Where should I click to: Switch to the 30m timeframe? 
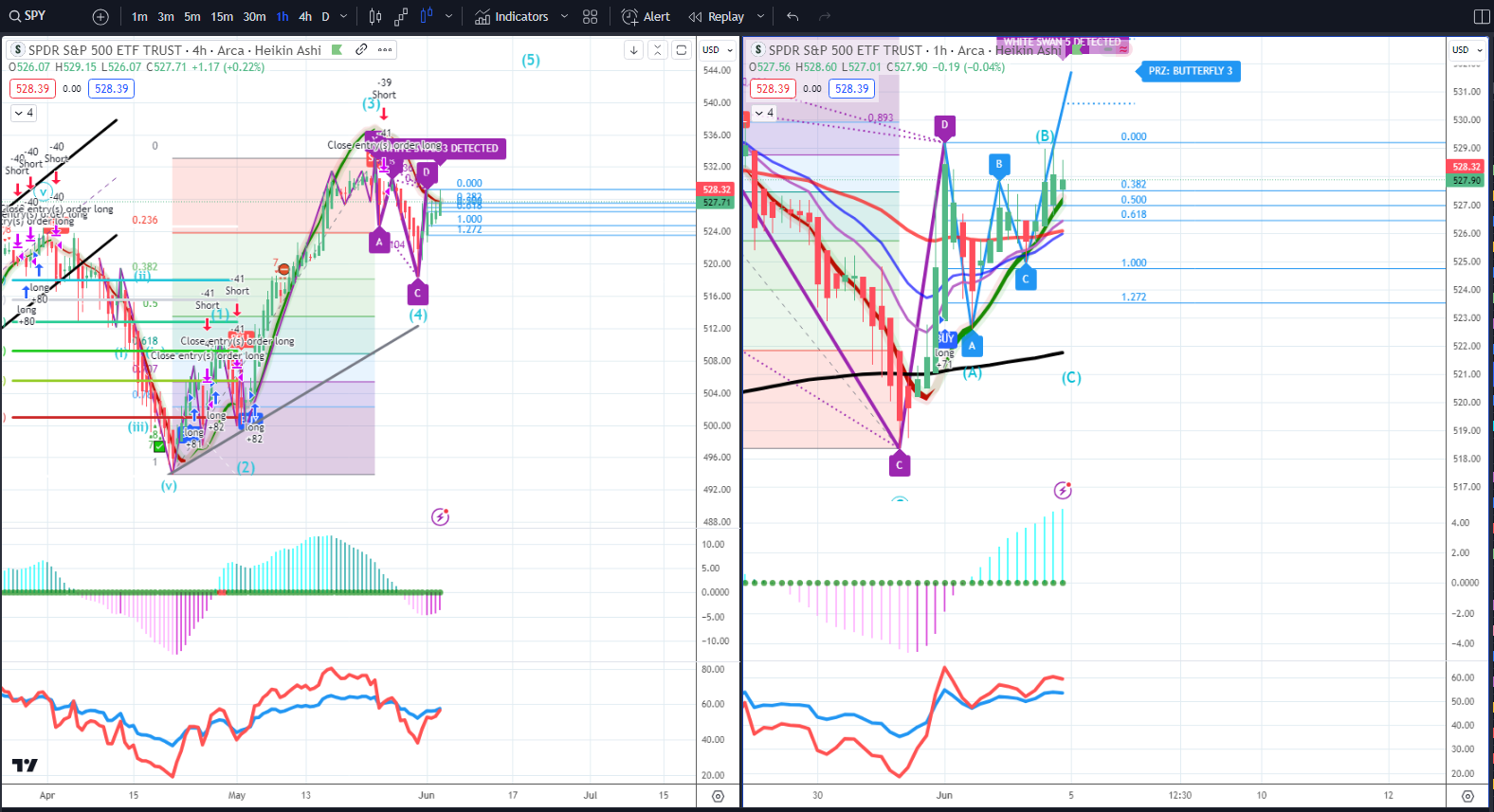tap(254, 17)
